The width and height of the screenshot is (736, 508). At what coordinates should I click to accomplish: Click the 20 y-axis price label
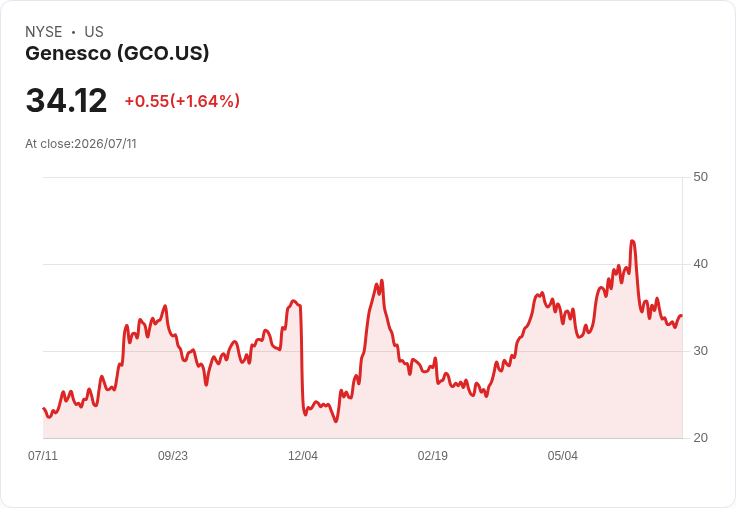point(700,438)
